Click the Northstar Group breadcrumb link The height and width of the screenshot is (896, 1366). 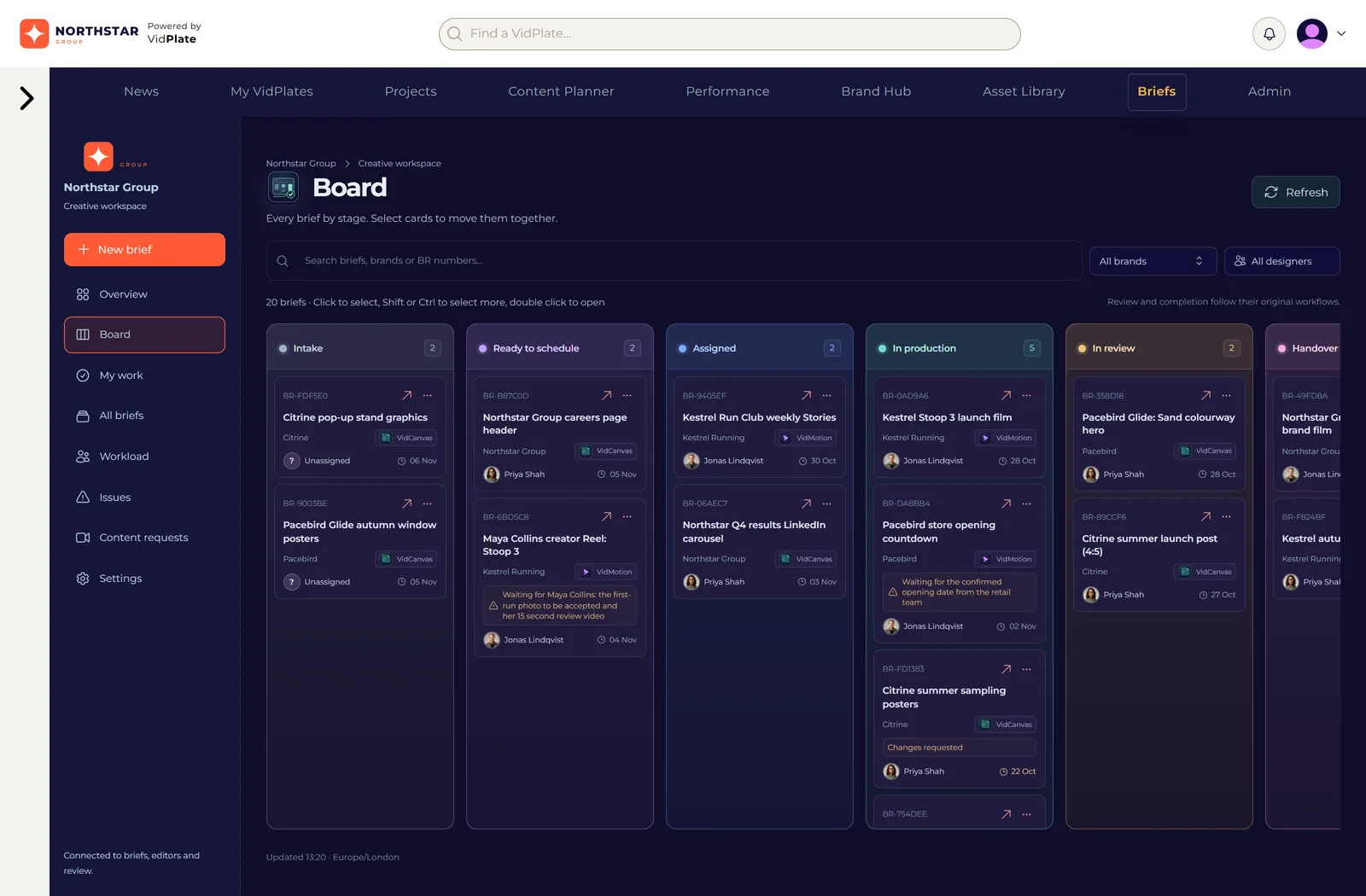tap(301, 164)
